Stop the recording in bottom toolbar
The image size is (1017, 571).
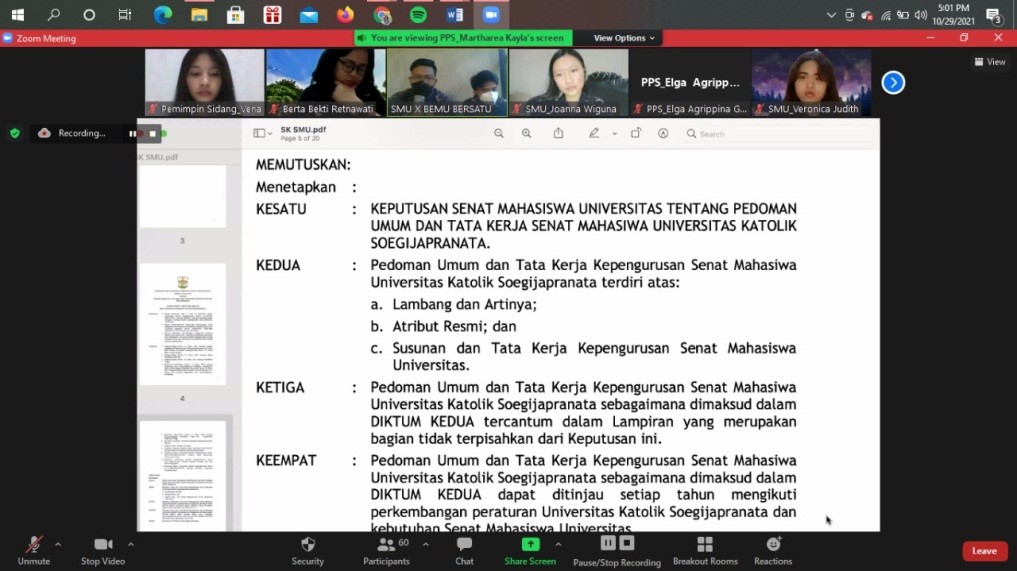pos(627,543)
